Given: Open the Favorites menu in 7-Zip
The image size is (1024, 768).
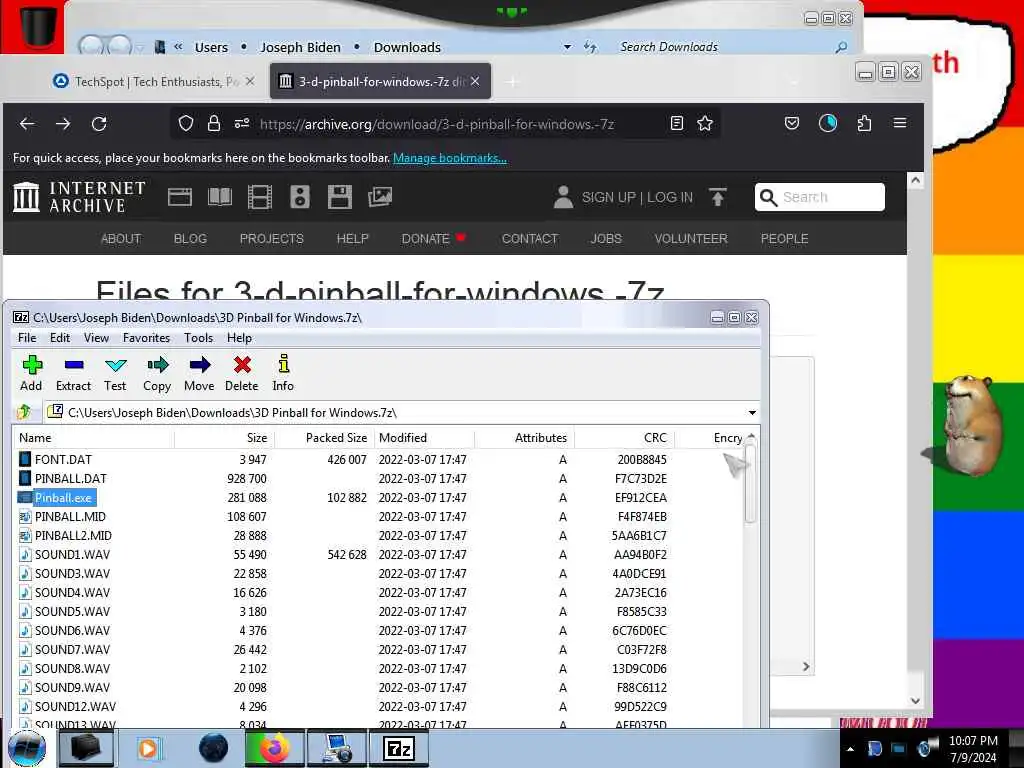Looking at the screenshot, I should coord(146,338).
